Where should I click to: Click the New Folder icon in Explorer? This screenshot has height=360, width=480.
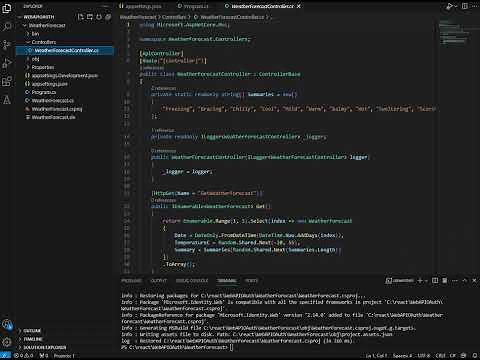(90, 17)
